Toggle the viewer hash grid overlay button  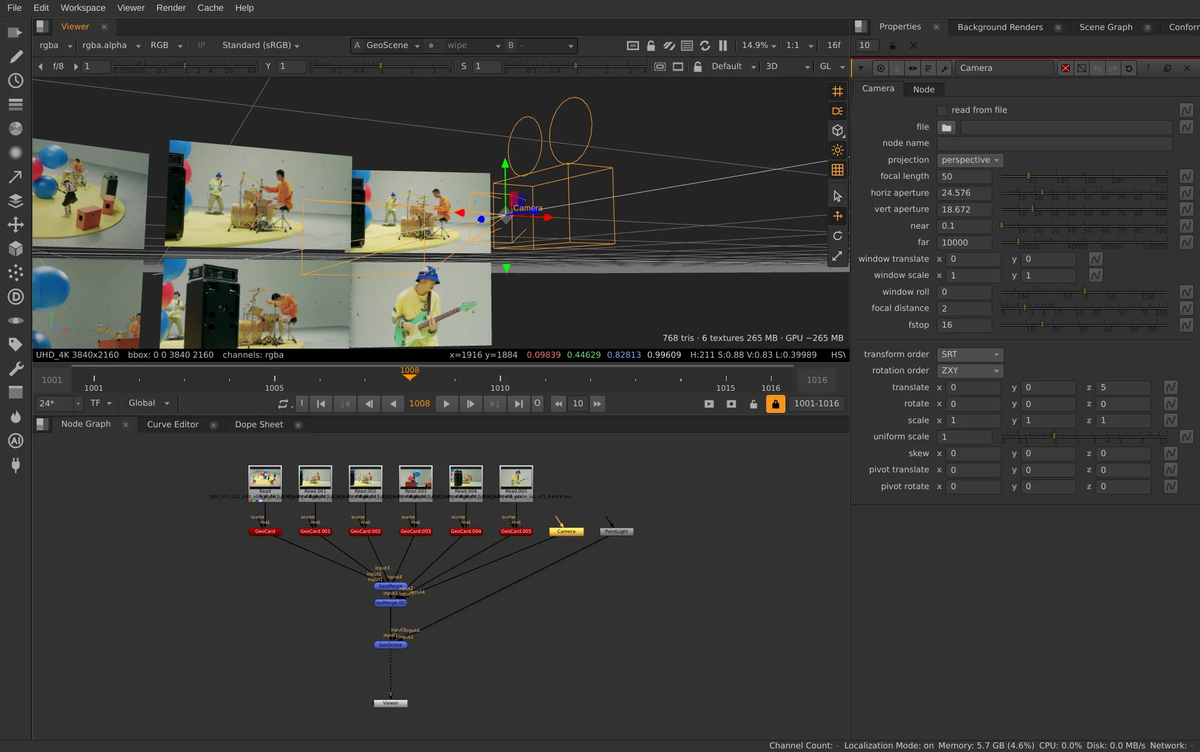click(838, 90)
